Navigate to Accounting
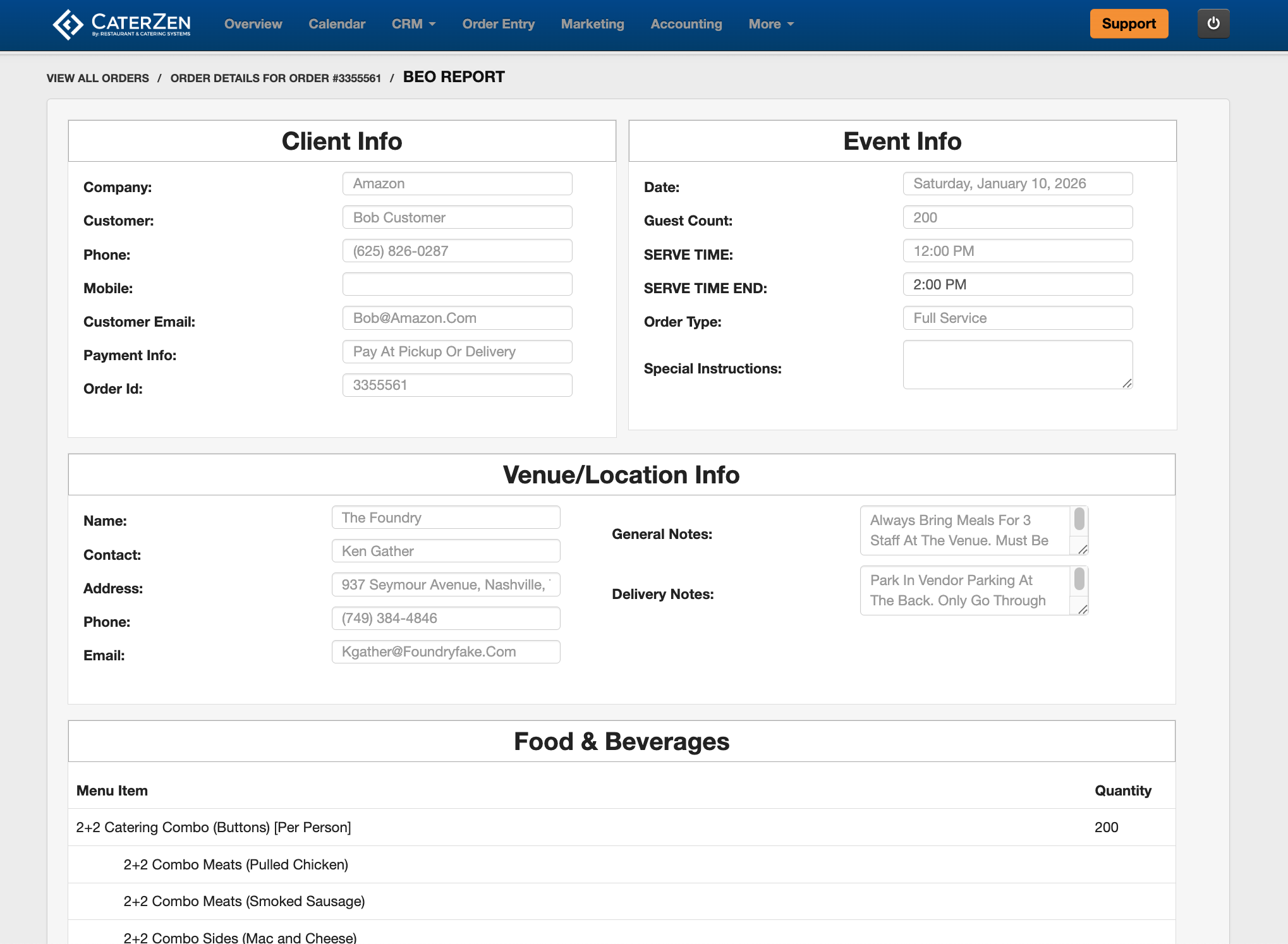The width and height of the screenshot is (1288, 944). click(x=686, y=24)
